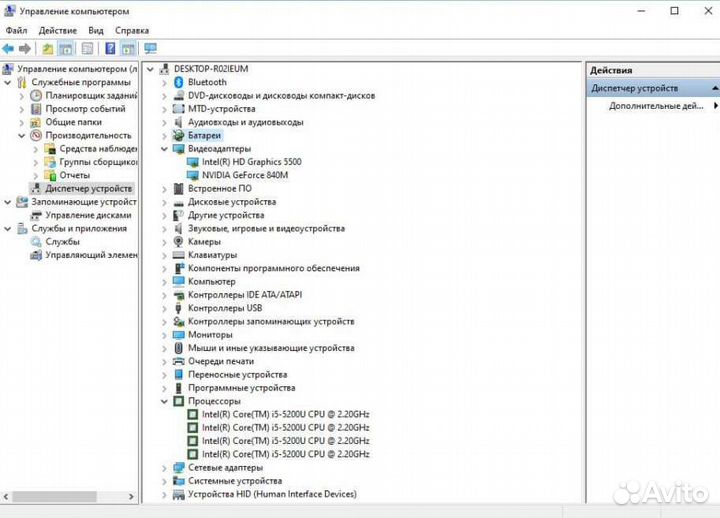Screen dimensions: 720x518
Task: Click the Intel HD Graphics 5500 adapter icon
Action: (193, 162)
